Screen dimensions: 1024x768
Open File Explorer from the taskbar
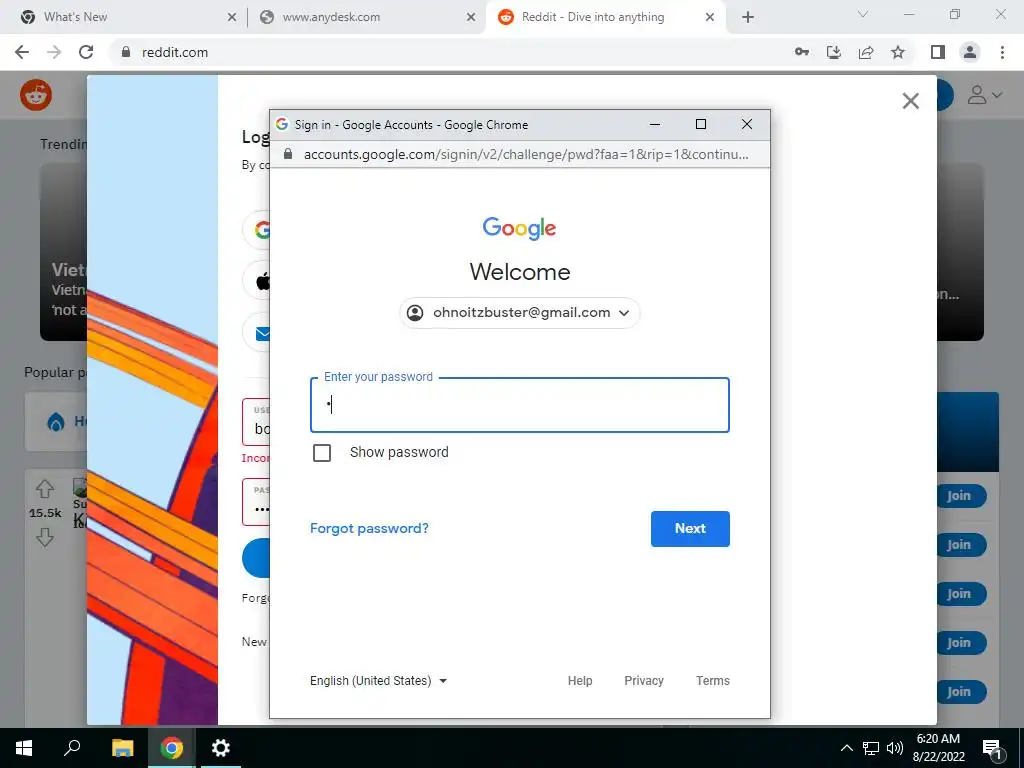122,748
